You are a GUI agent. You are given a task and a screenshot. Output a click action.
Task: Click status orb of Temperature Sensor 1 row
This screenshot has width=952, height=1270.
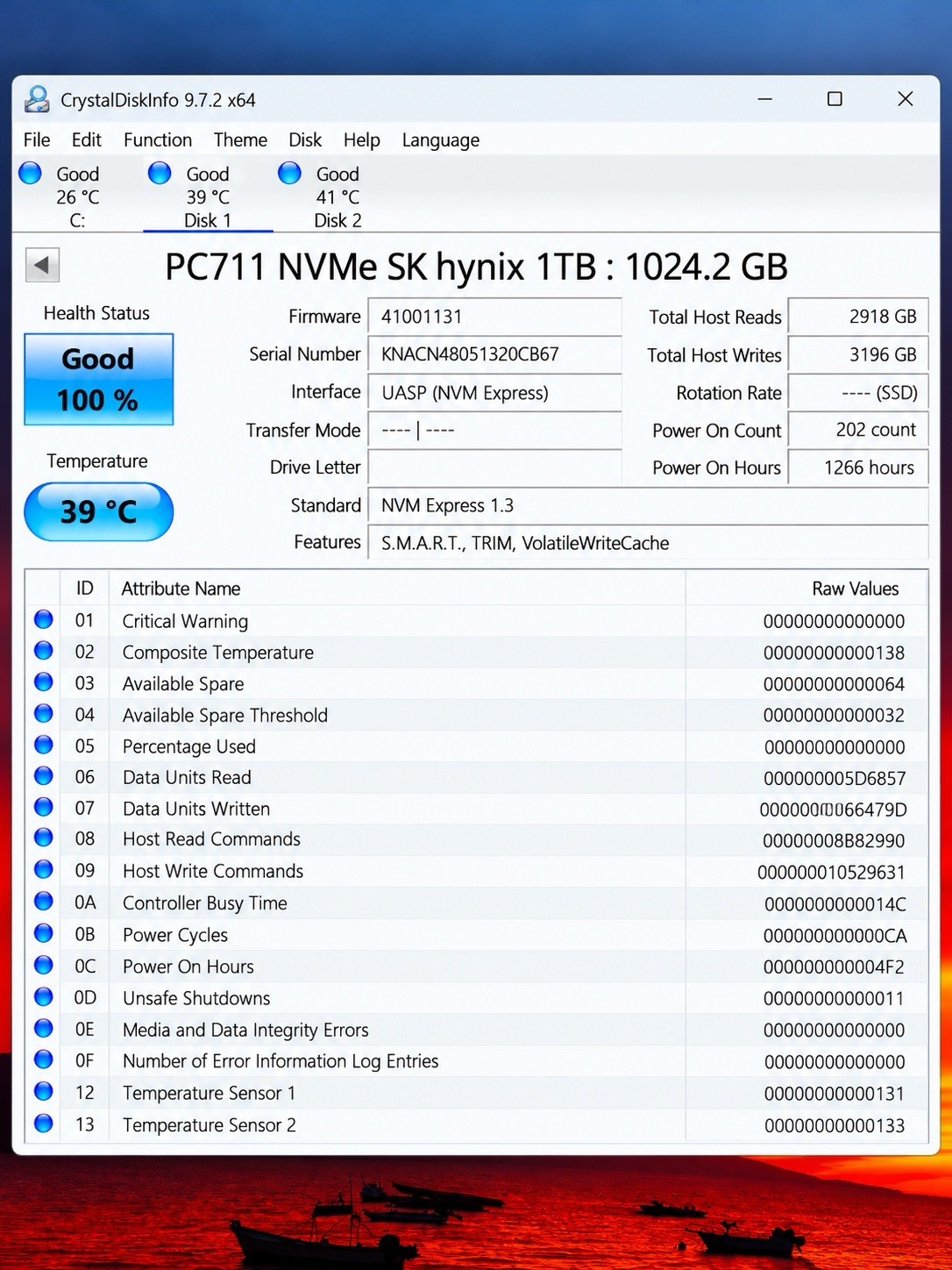[x=43, y=1092]
